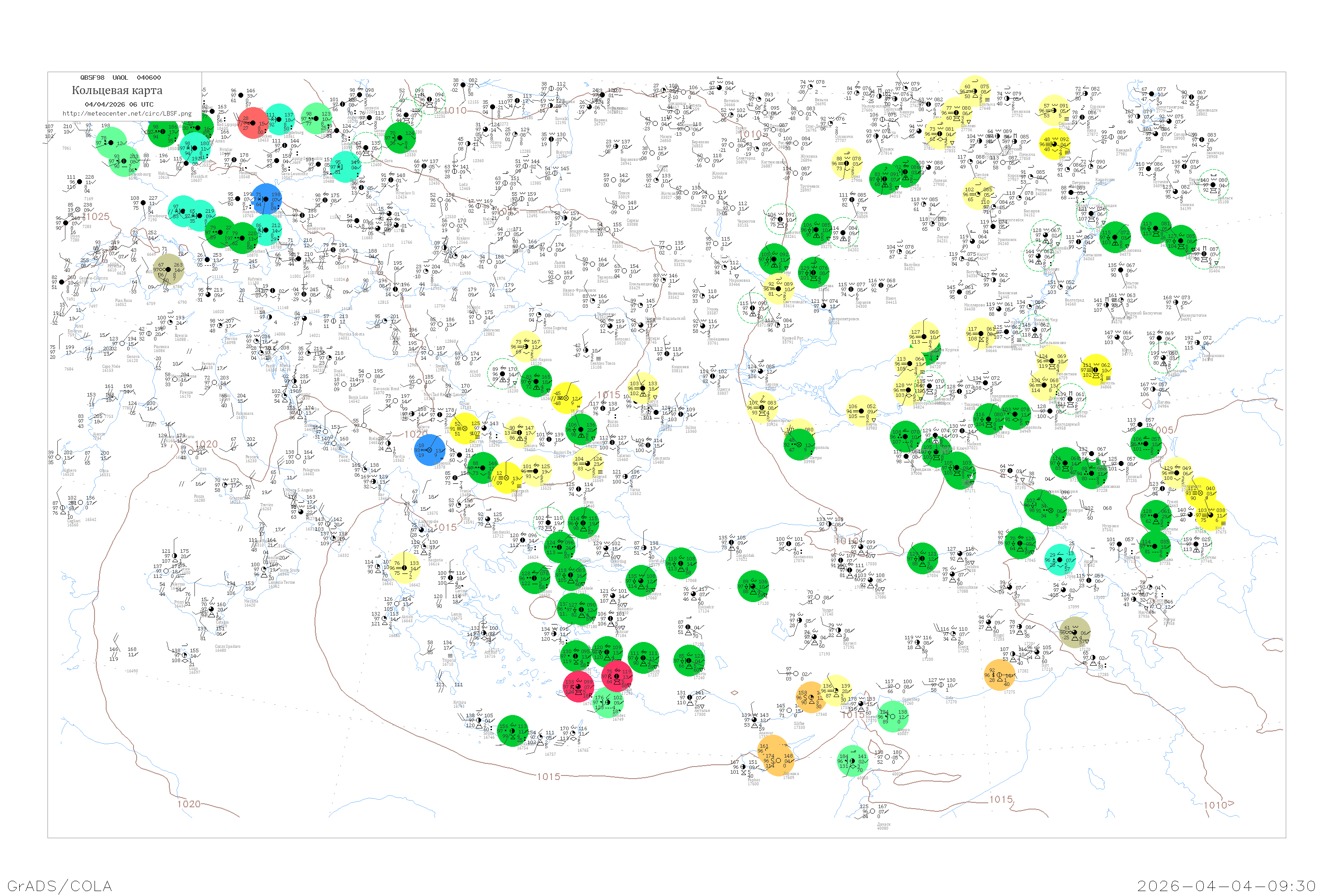Click the red circle at Brocken station
1344x896 pixels.
pos(253,123)
